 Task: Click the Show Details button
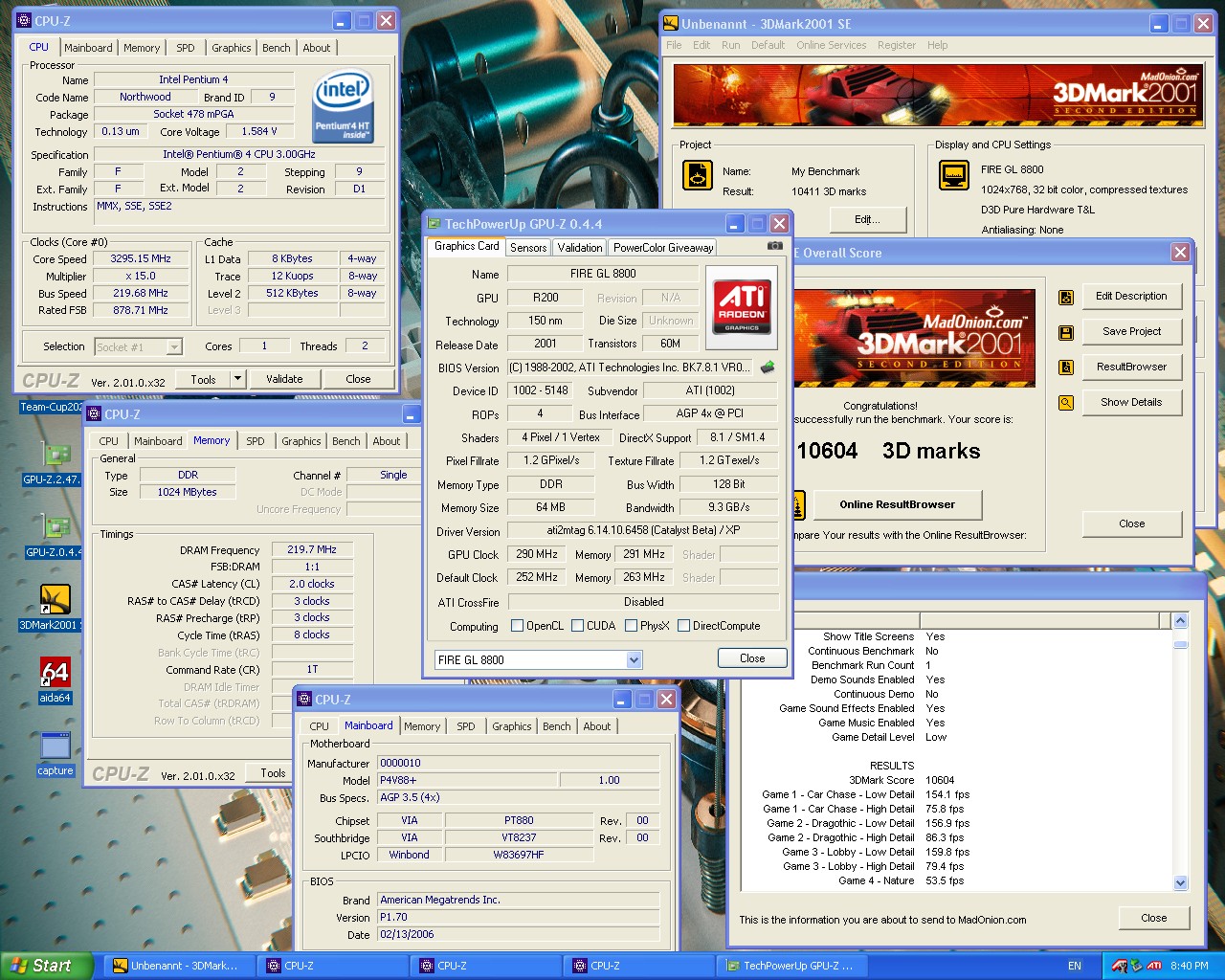pyautogui.click(x=1131, y=402)
